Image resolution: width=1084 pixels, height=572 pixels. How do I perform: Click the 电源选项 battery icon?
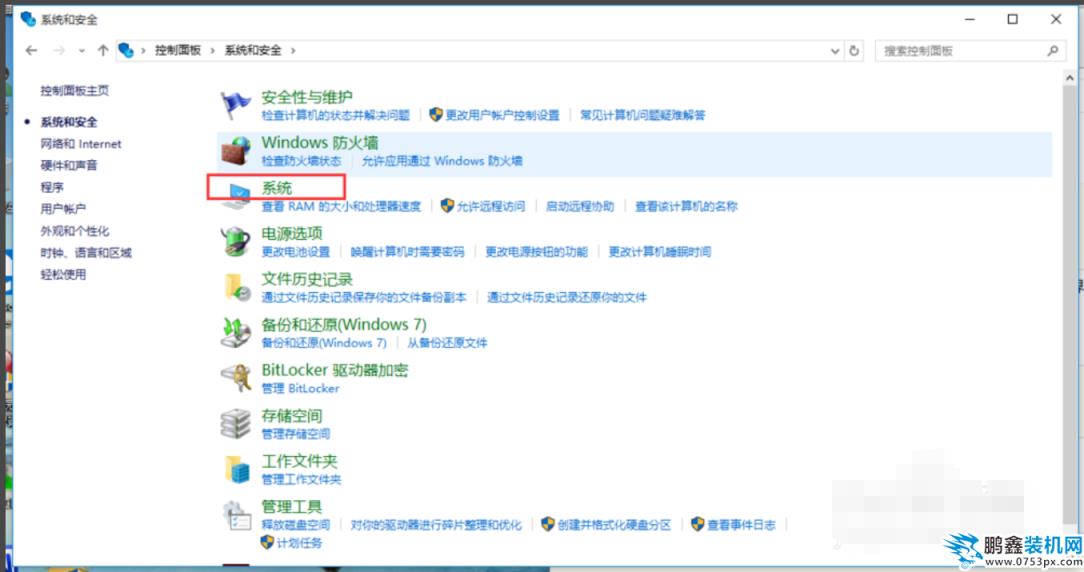tap(235, 242)
